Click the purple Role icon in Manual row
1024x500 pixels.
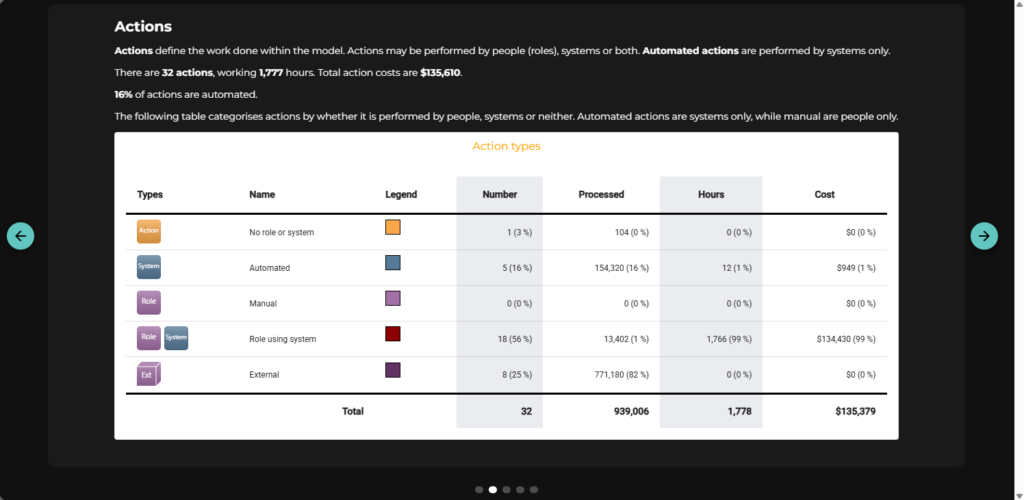tap(148, 302)
